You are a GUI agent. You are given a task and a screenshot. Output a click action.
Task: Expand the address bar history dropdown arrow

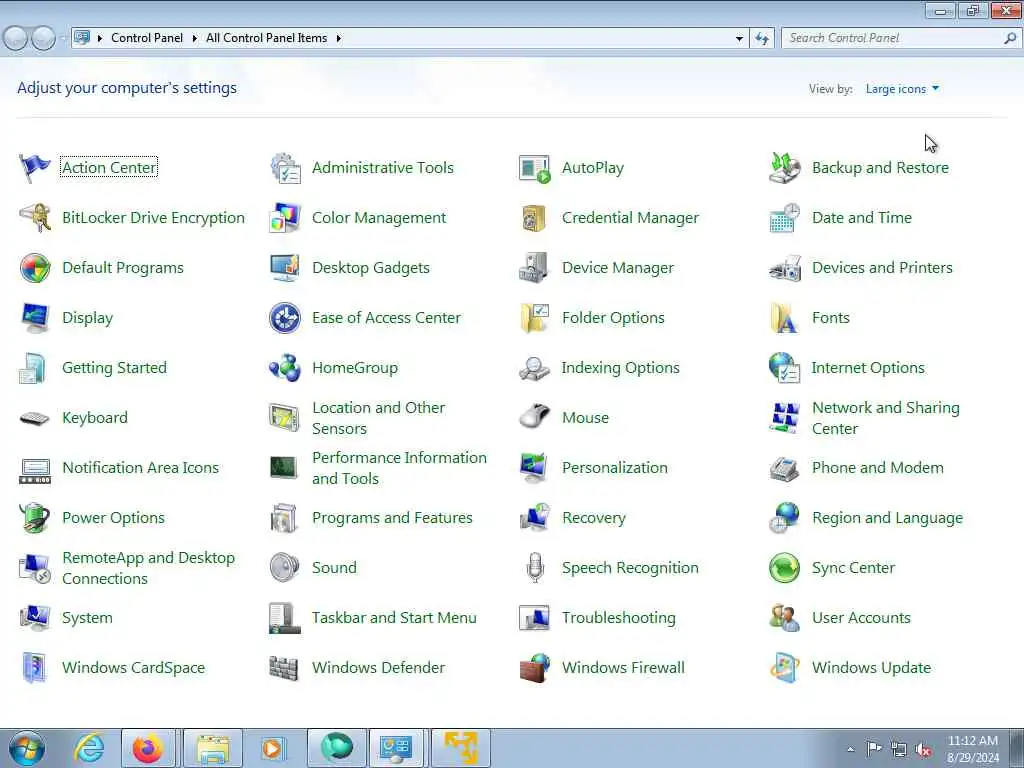point(739,39)
